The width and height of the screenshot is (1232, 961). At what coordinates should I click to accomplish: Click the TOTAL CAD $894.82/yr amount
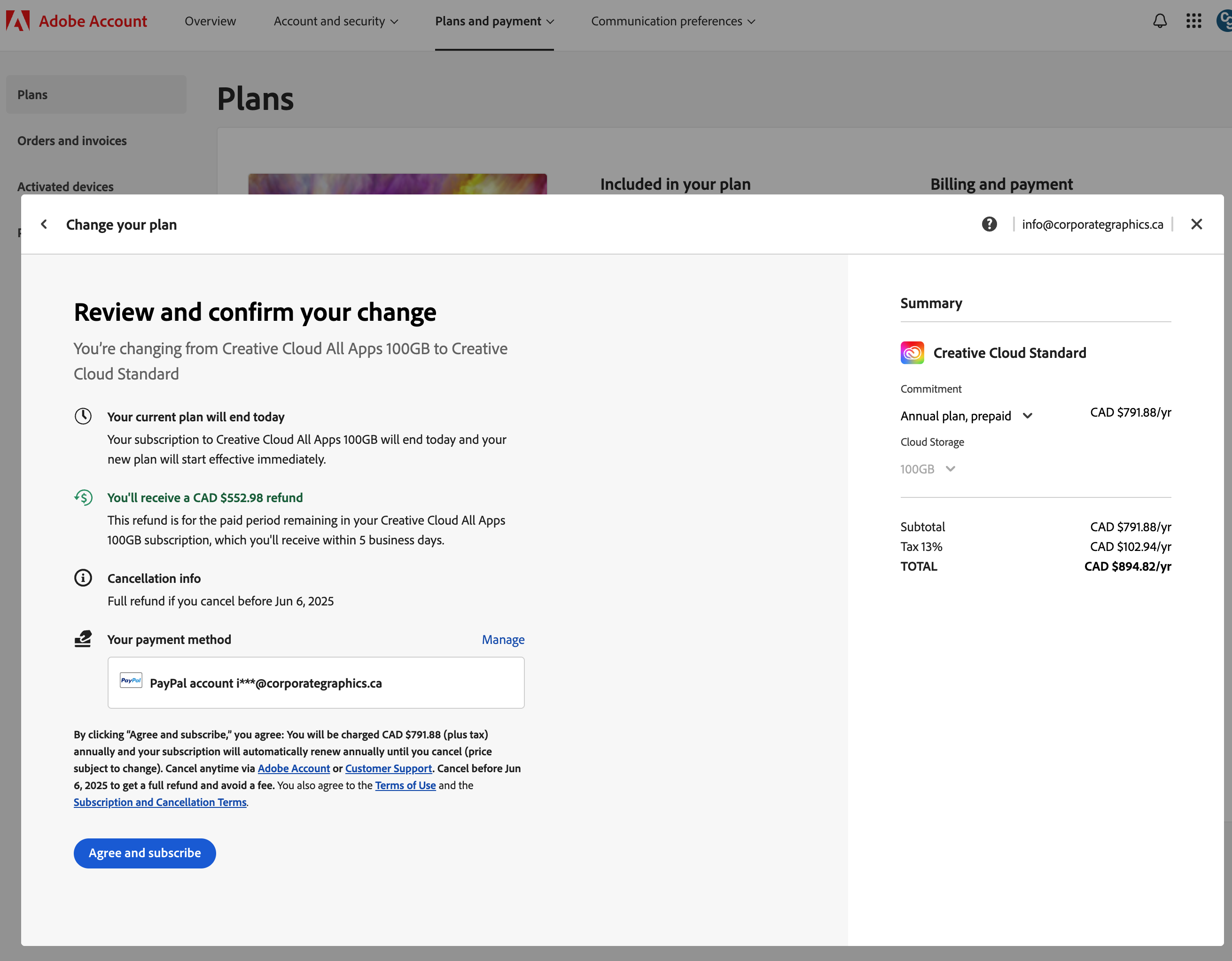tap(1128, 566)
